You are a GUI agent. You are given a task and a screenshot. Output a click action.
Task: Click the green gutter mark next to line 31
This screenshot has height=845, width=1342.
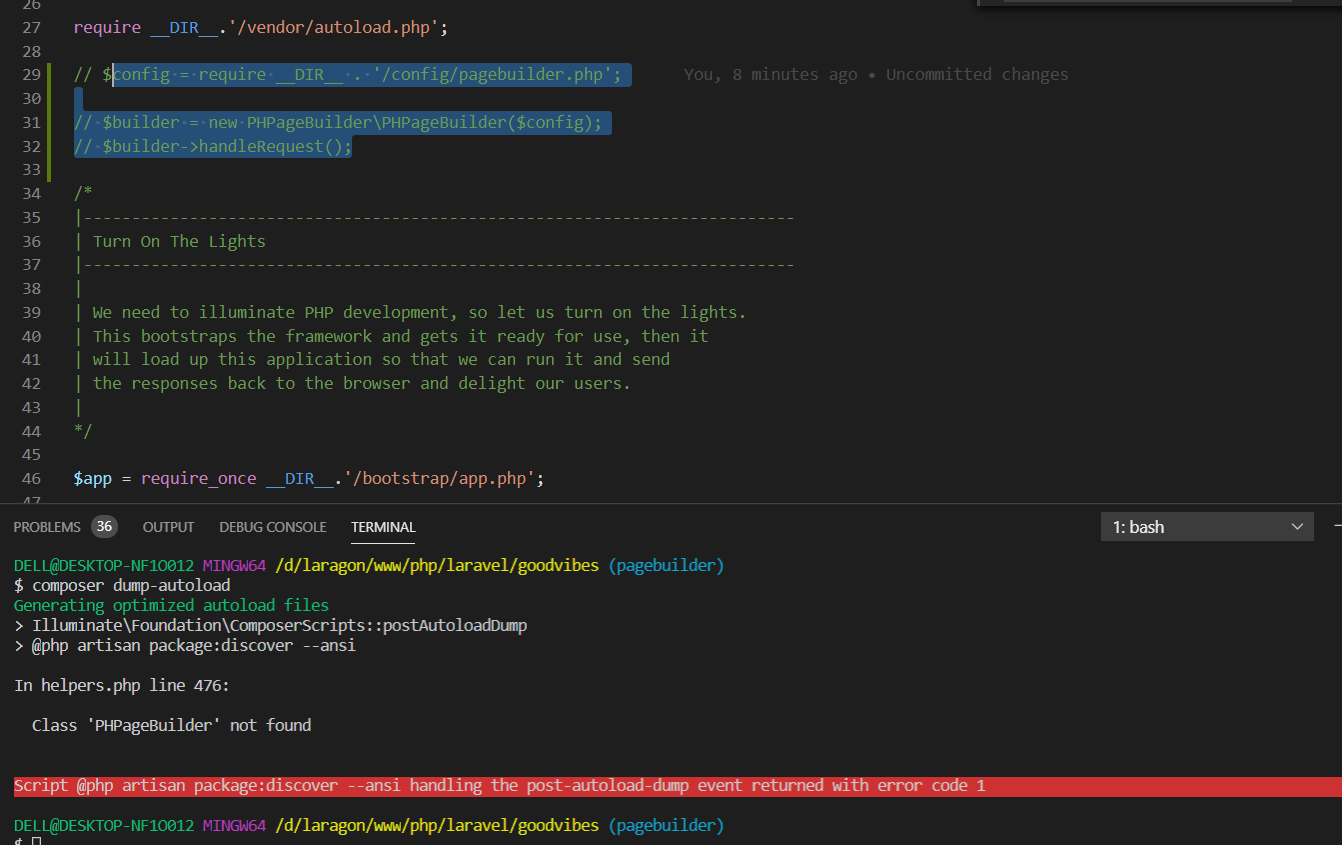47,122
